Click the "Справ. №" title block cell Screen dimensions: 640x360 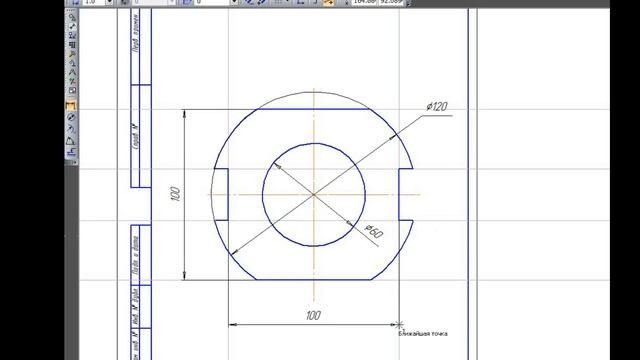135,136
